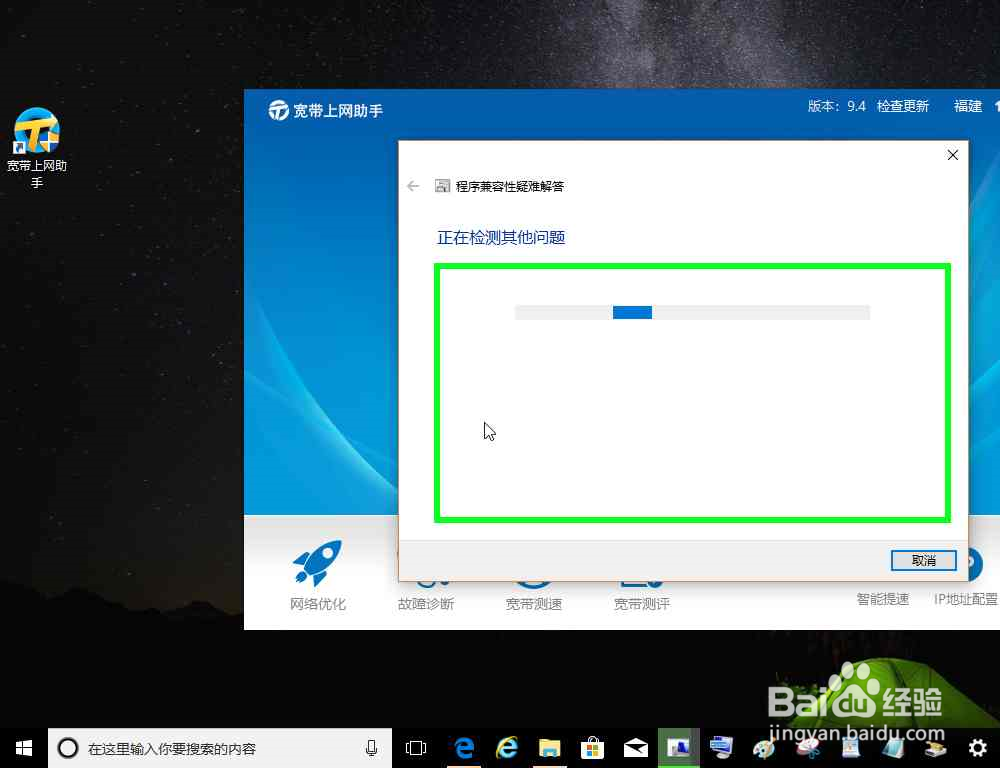Viewport: 1000px width, 768px height.
Task: Open Snipping Tool scissors icon in taskbar
Action: pyautogui.click(x=807, y=748)
